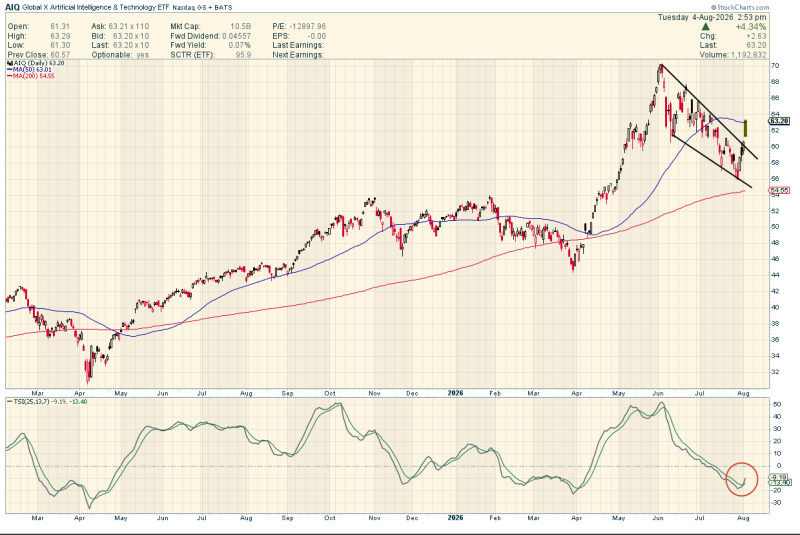Click the Low value 61.30
Viewport: 800px width, 535px height.
(60, 45)
